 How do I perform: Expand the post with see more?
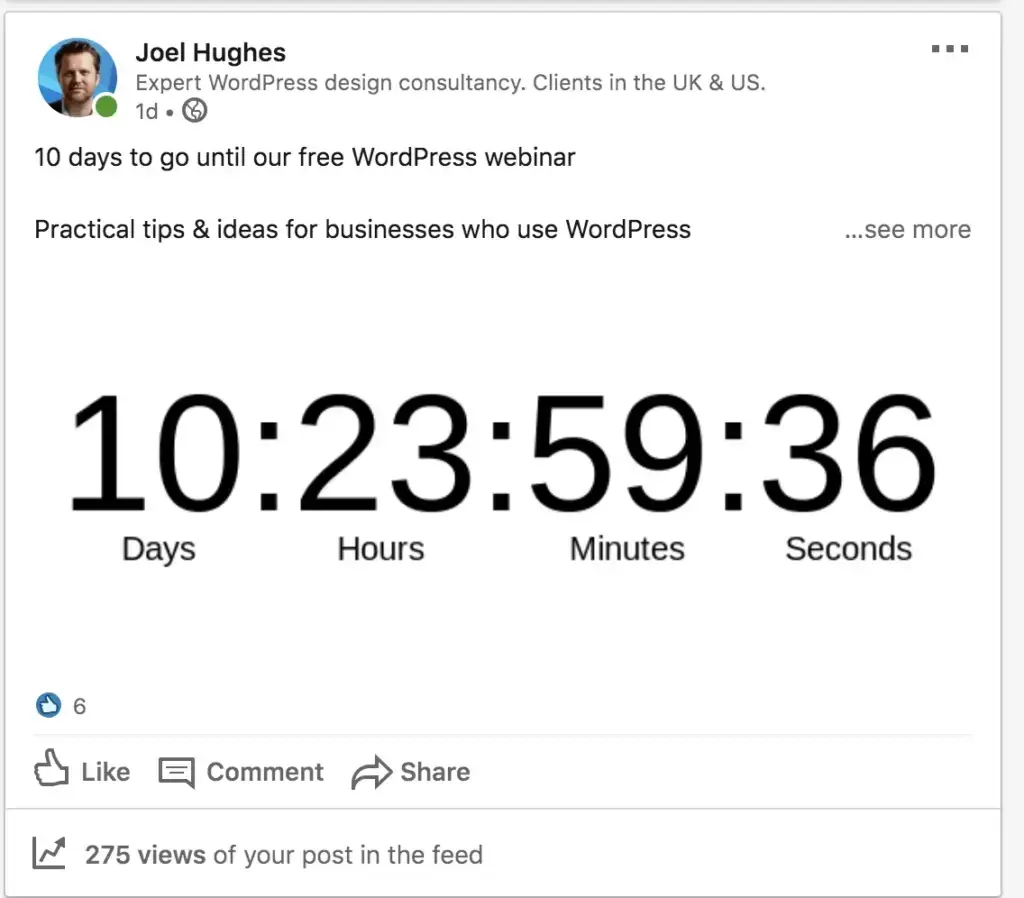[x=906, y=229]
